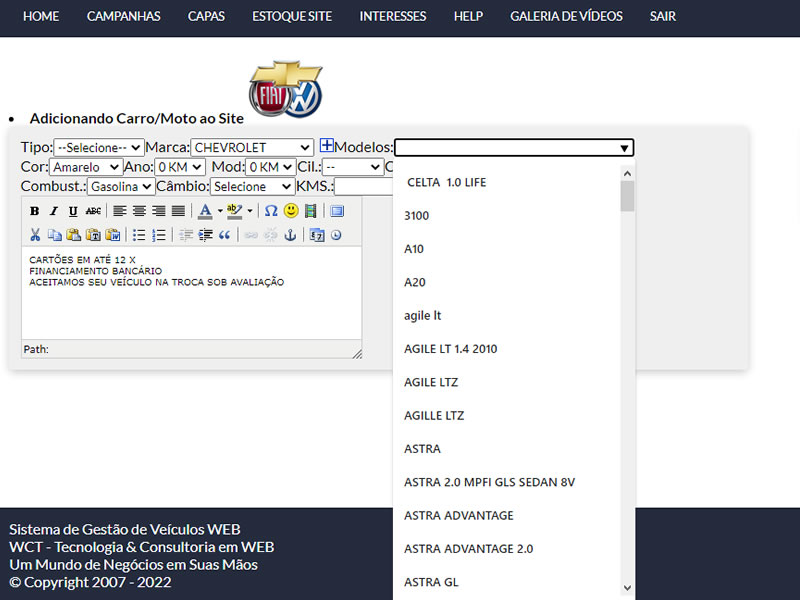Open the Combust. dropdown showing Gasolina

(x=121, y=186)
